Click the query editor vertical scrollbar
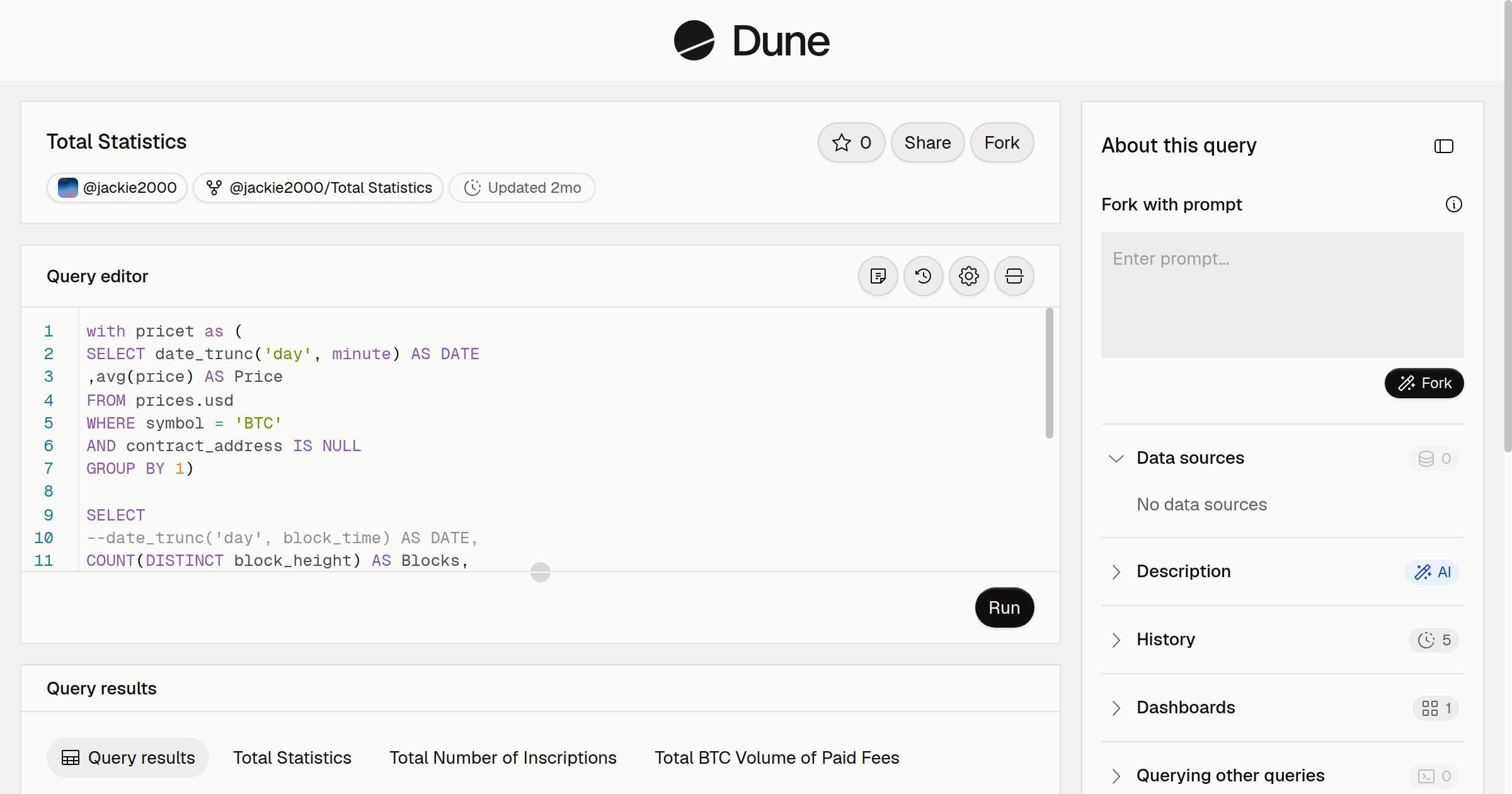Screen dimensions: 1512x794 click(x=1049, y=372)
